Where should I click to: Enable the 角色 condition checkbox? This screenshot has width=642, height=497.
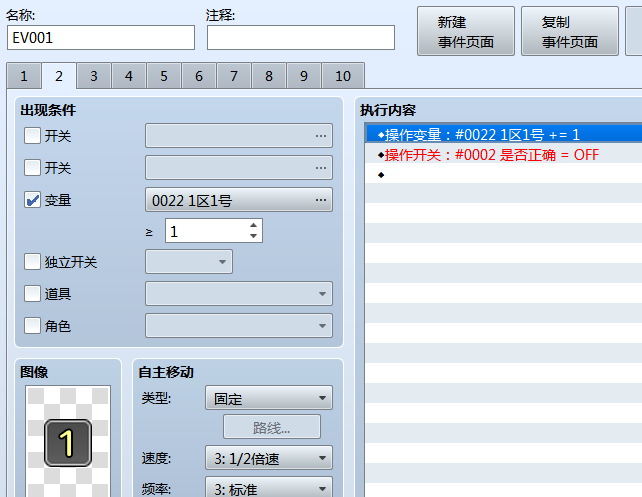pyautogui.click(x=32, y=325)
